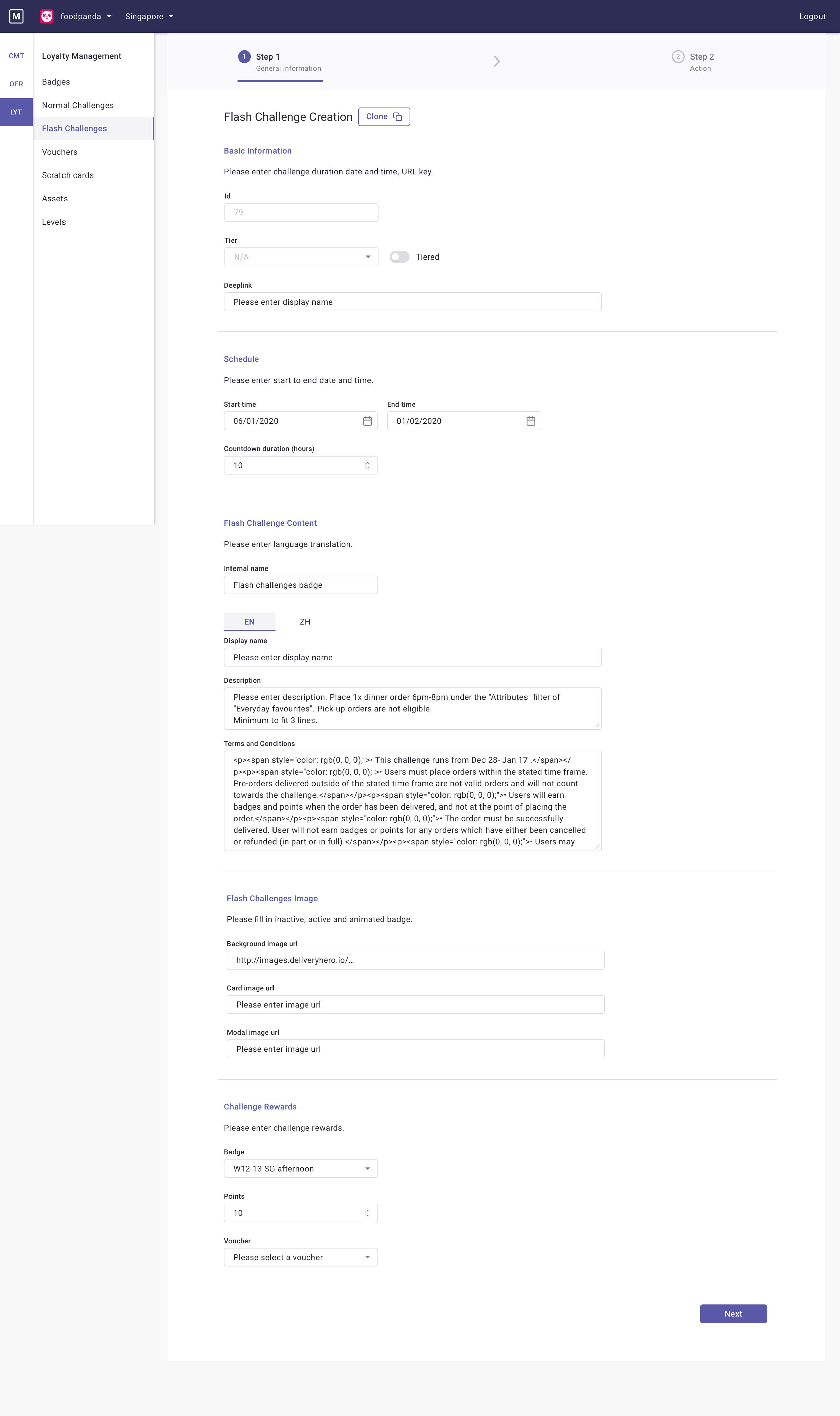Open the Singapore country dropdown
This screenshot has height=1416, width=840.
(149, 16)
